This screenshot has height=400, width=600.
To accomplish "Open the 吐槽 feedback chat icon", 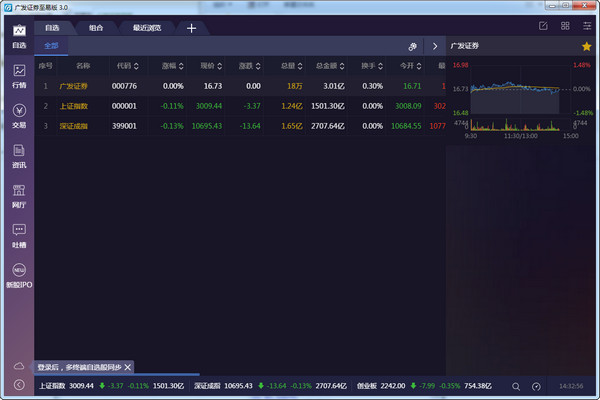I will (18, 233).
